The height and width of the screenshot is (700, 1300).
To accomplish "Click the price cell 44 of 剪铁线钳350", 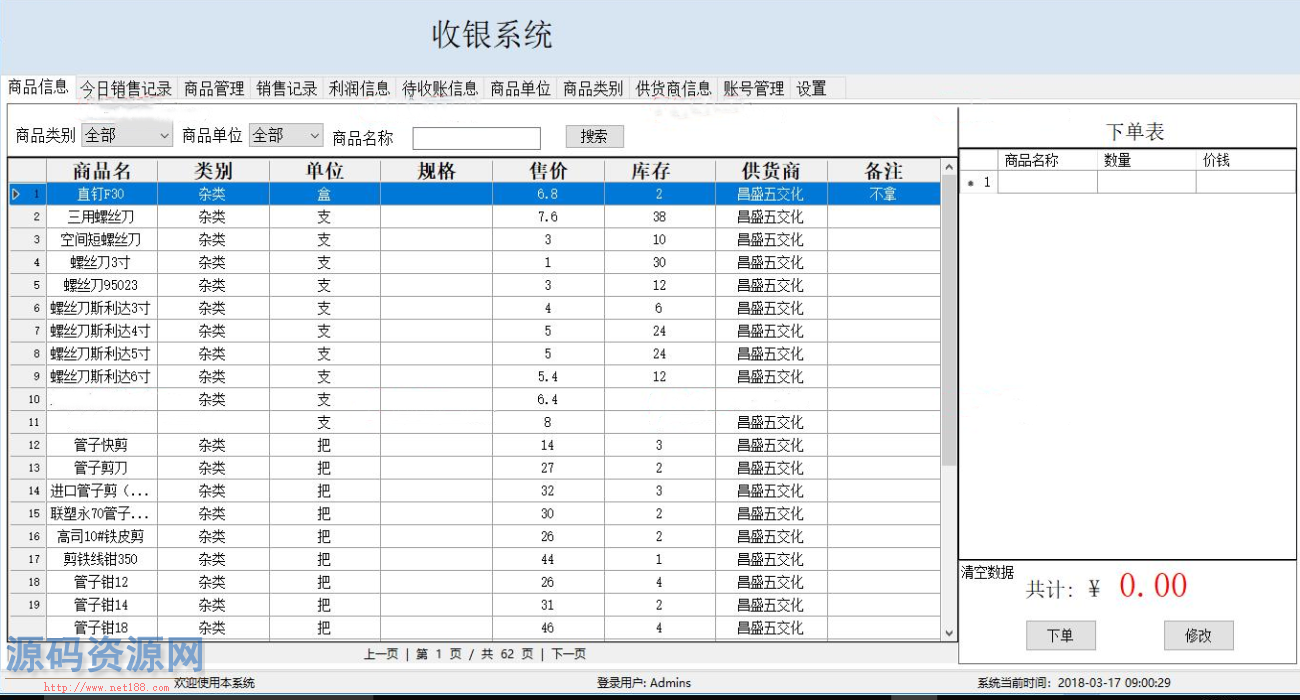I will (x=548, y=559).
